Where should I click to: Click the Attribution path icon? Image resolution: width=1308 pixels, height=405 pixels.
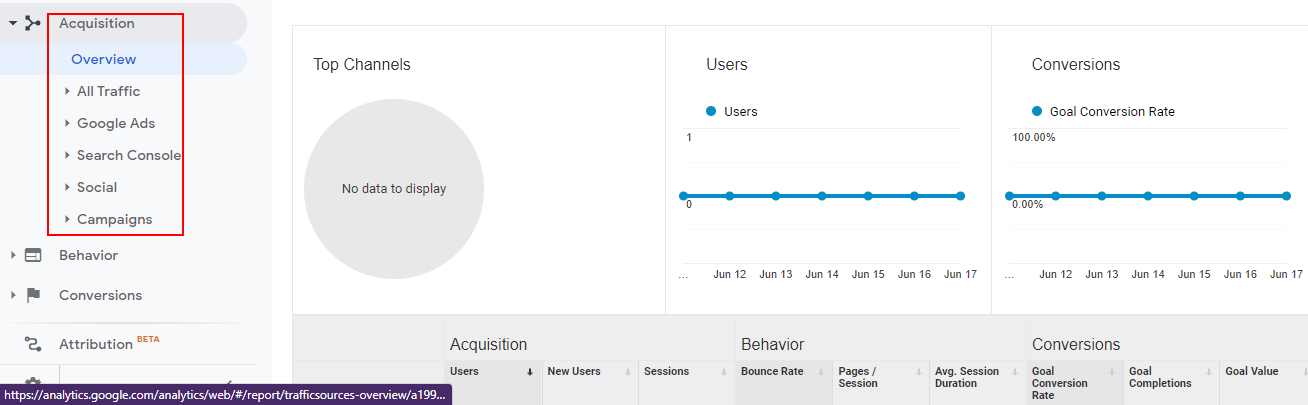(x=33, y=344)
